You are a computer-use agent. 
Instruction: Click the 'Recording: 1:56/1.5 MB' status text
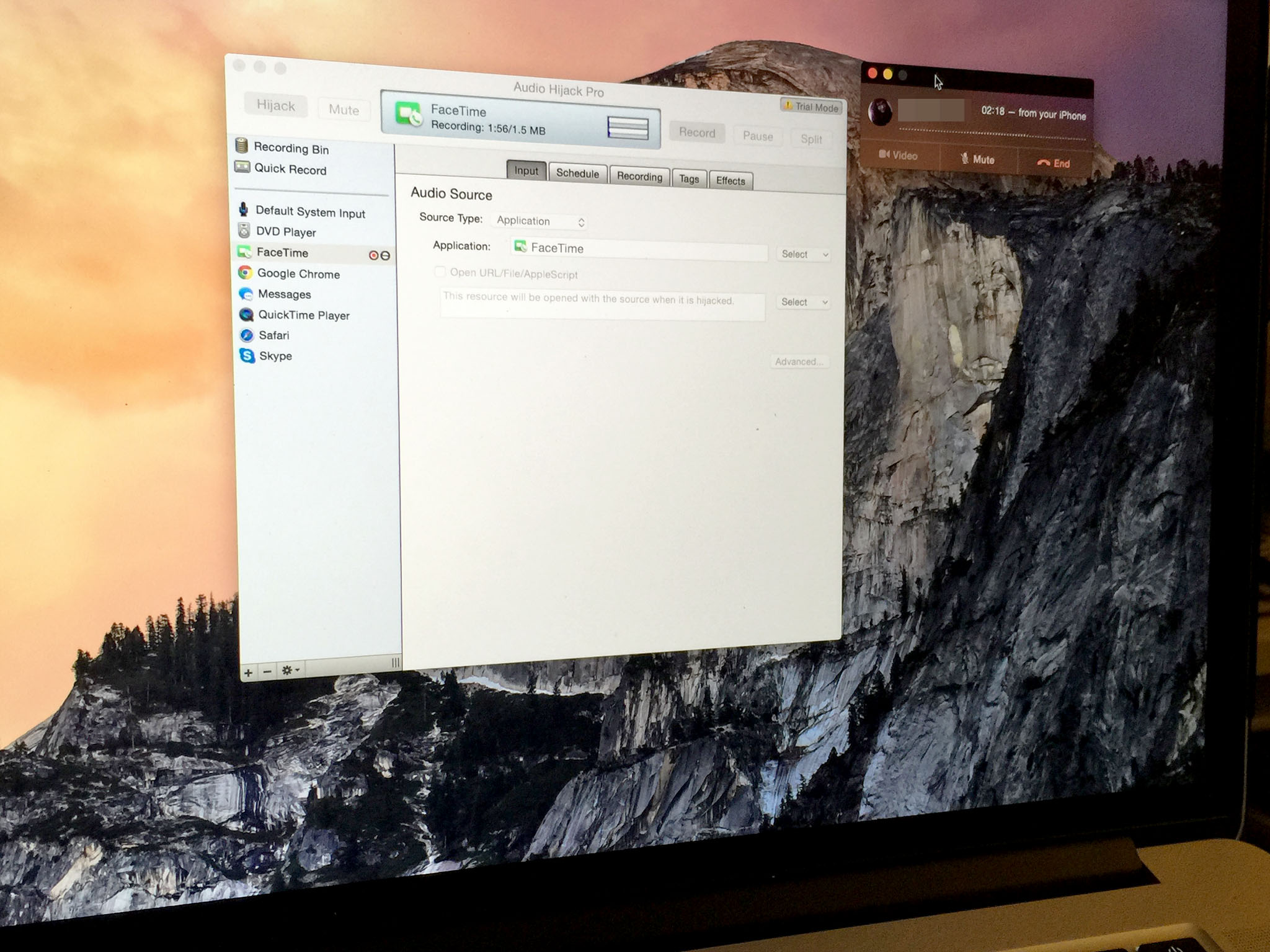pos(489,128)
